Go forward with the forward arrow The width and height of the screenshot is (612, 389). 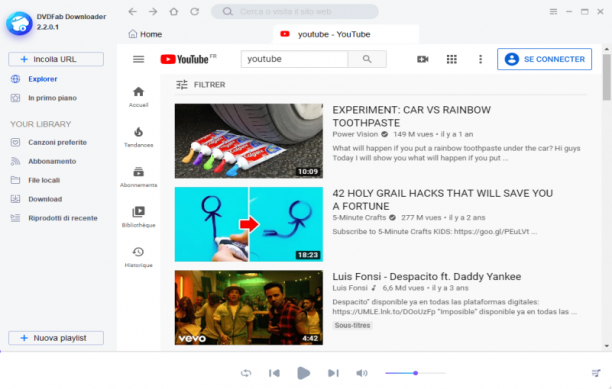(153, 12)
